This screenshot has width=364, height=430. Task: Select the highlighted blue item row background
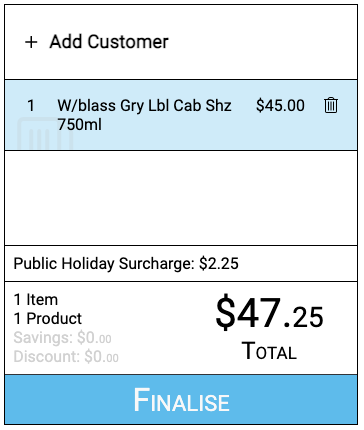(181, 115)
